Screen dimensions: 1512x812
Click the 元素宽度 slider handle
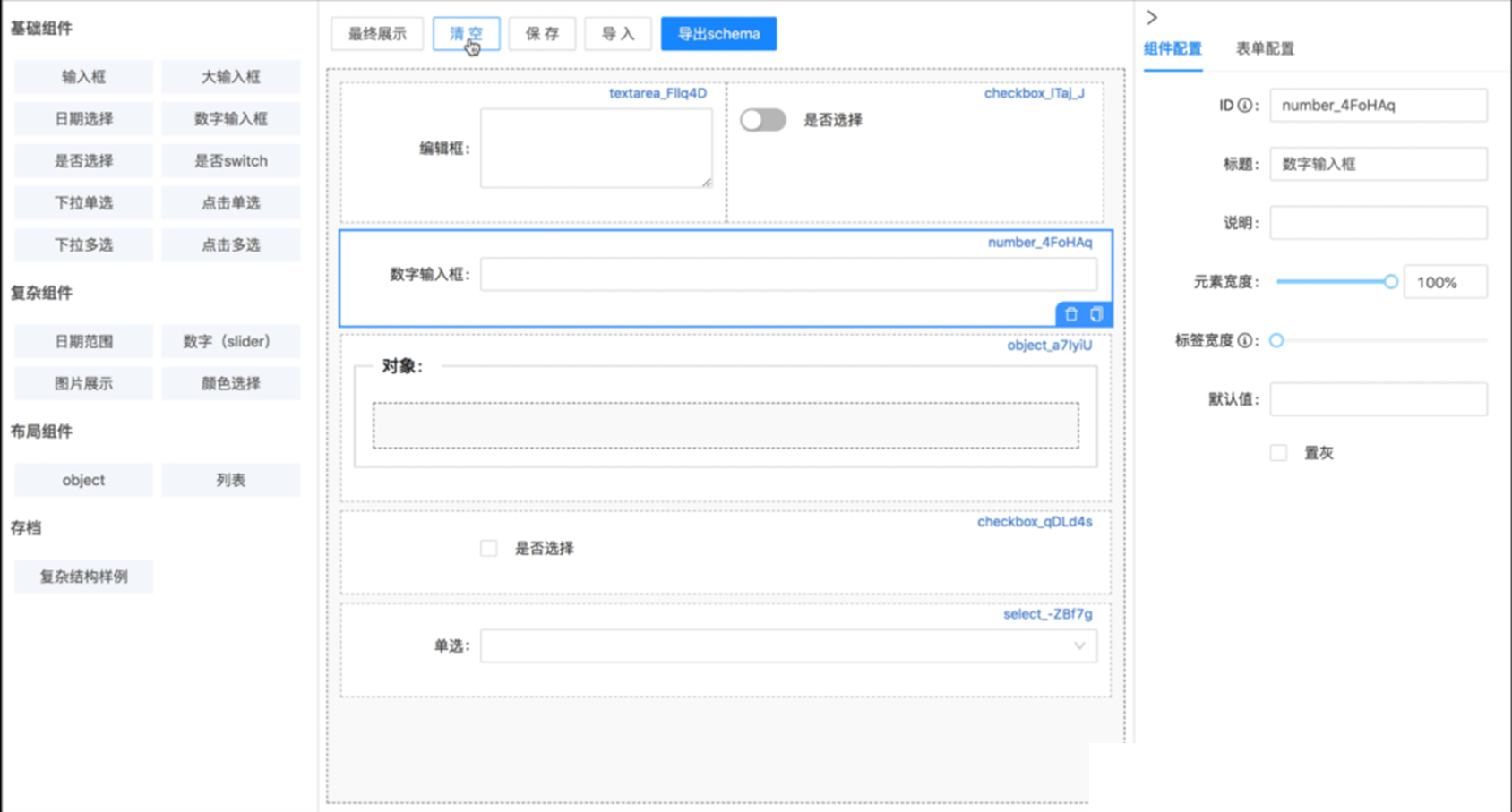pos(1390,282)
